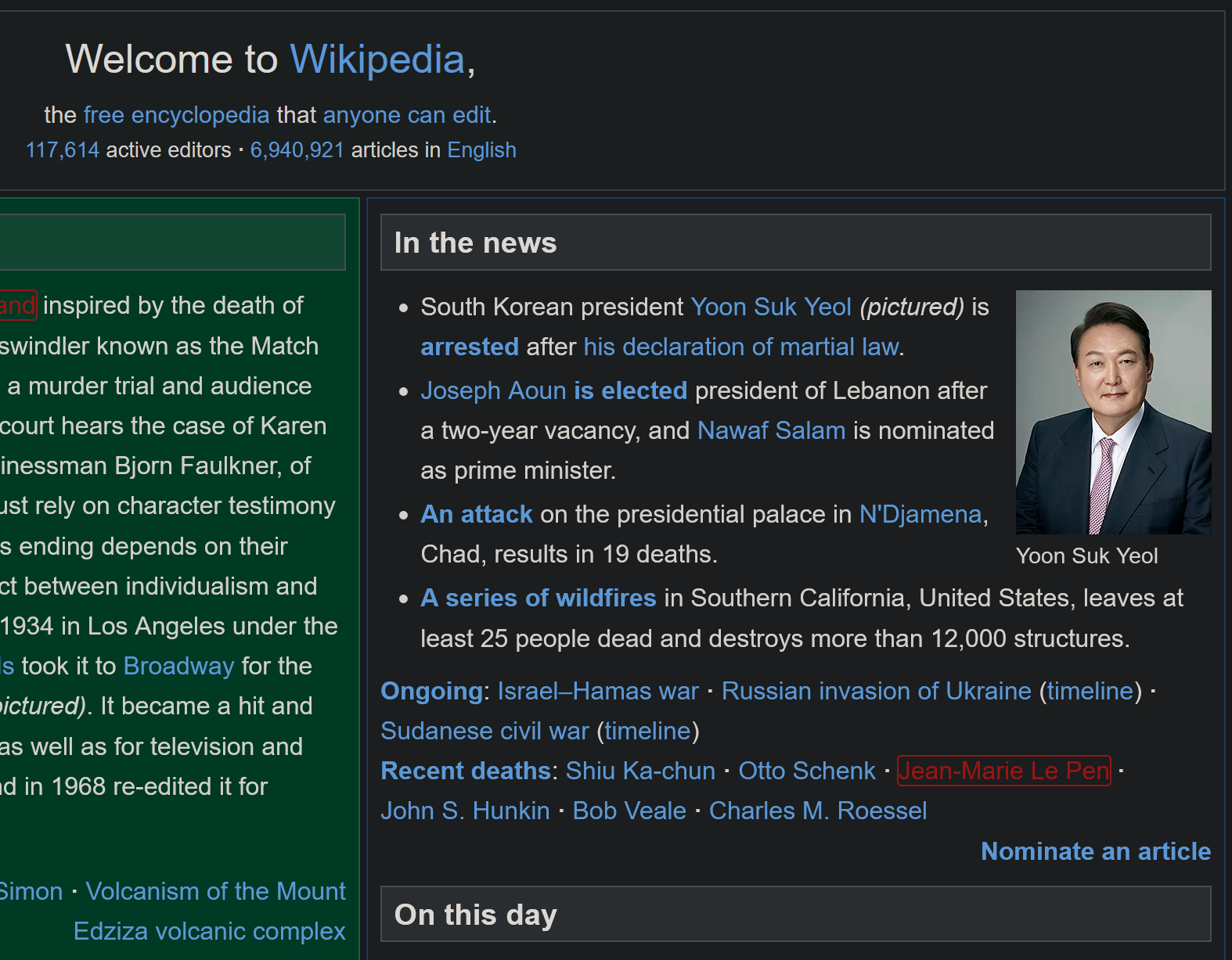The height and width of the screenshot is (960, 1232).
Task: Open the Wikipedia link in welcome heading
Action: tap(377, 59)
